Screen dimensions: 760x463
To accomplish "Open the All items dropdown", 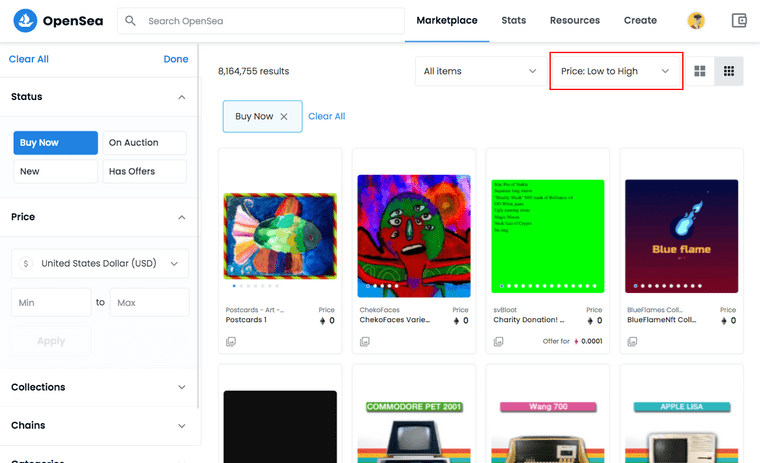I will coord(481,71).
